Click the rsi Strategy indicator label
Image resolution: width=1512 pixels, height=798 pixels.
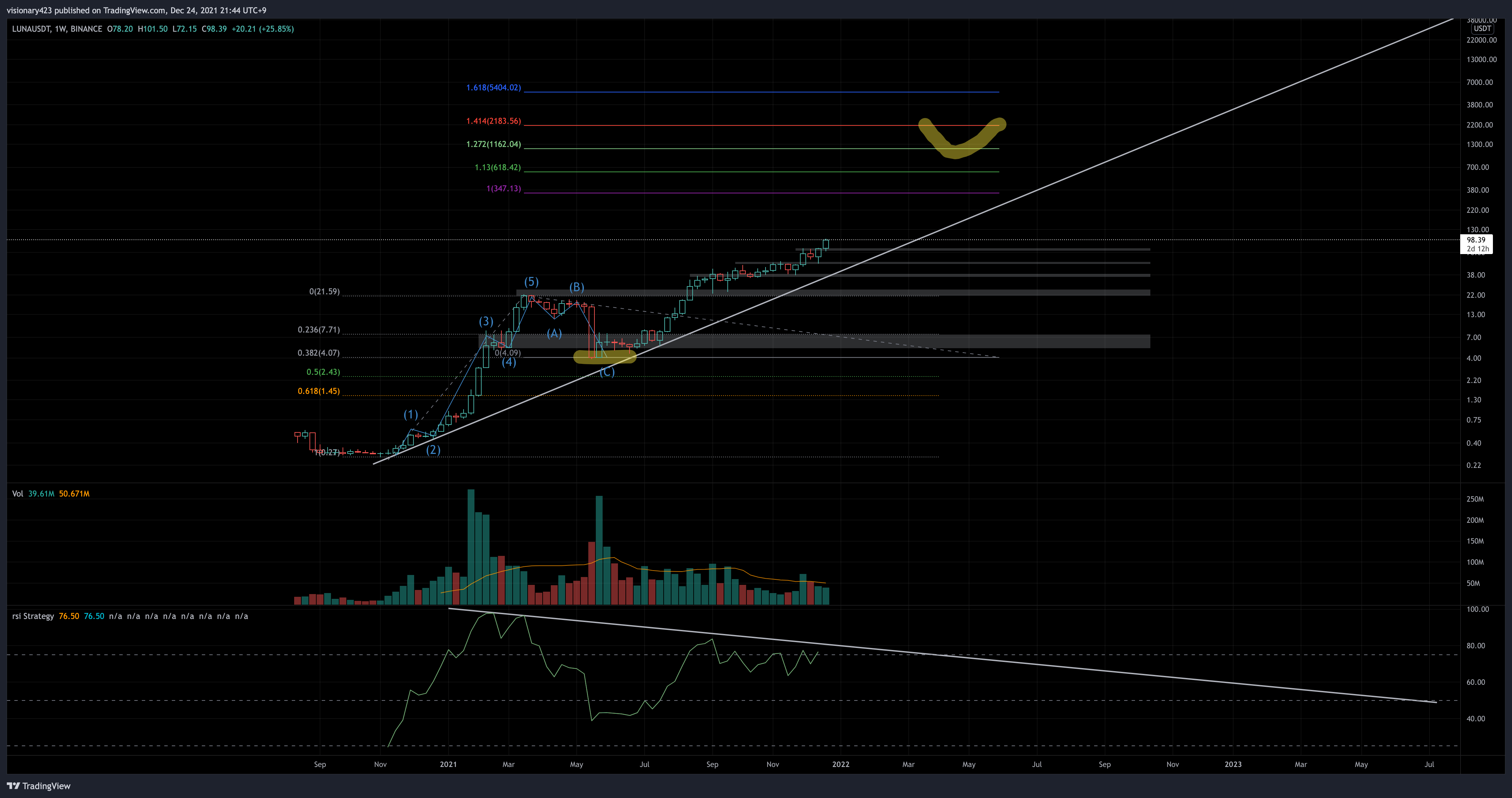[x=33, y=616]
